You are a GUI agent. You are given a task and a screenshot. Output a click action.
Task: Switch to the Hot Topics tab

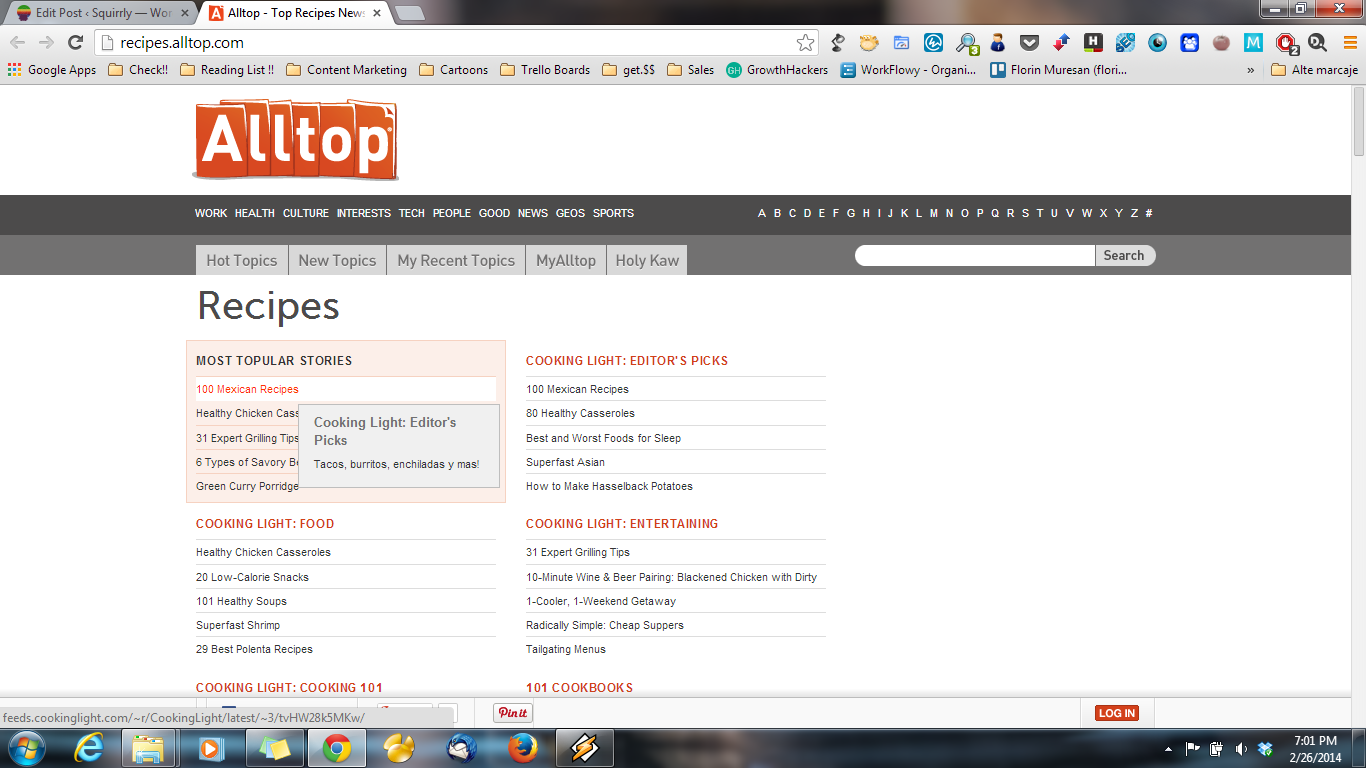point(241,260)
